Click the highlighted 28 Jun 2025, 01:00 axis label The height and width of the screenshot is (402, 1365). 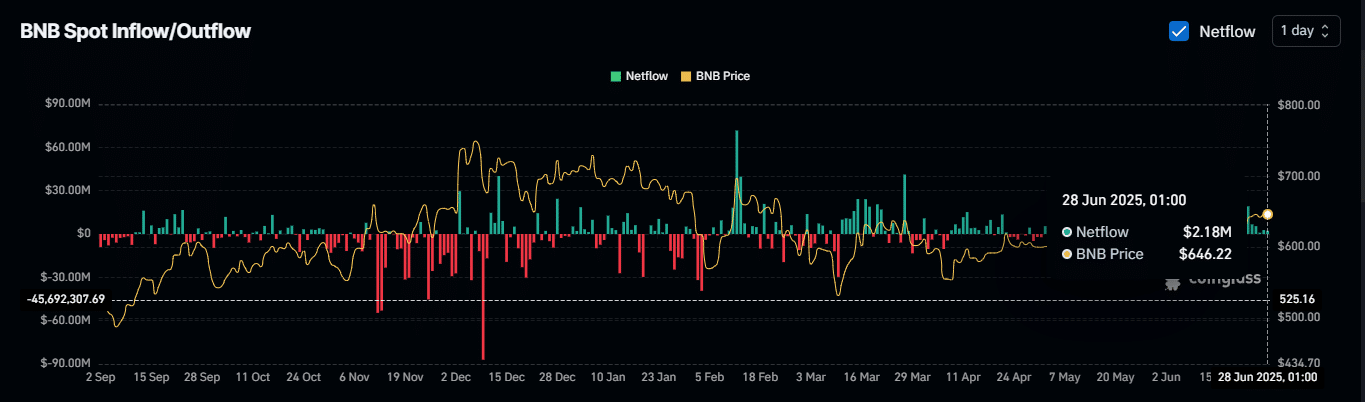pos(1267,378)
